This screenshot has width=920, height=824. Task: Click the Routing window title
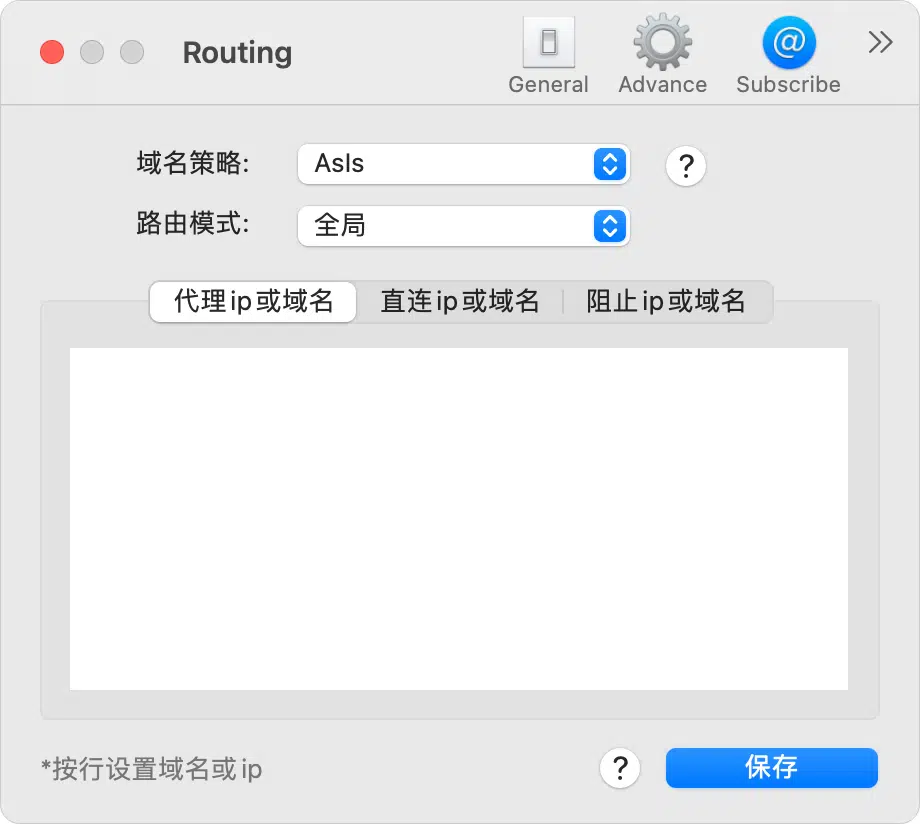point(237,53)
